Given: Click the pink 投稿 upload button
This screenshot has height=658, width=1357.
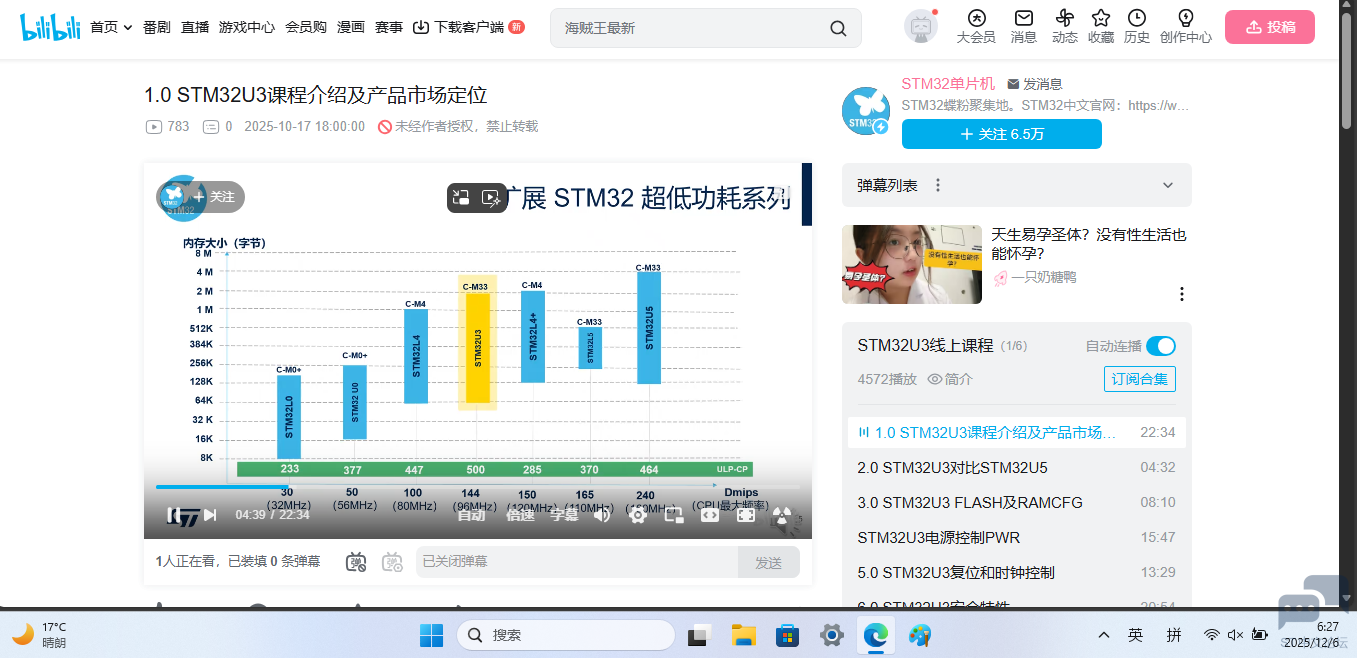Looking at the screenshot, I should click(x=1270, y=27).
